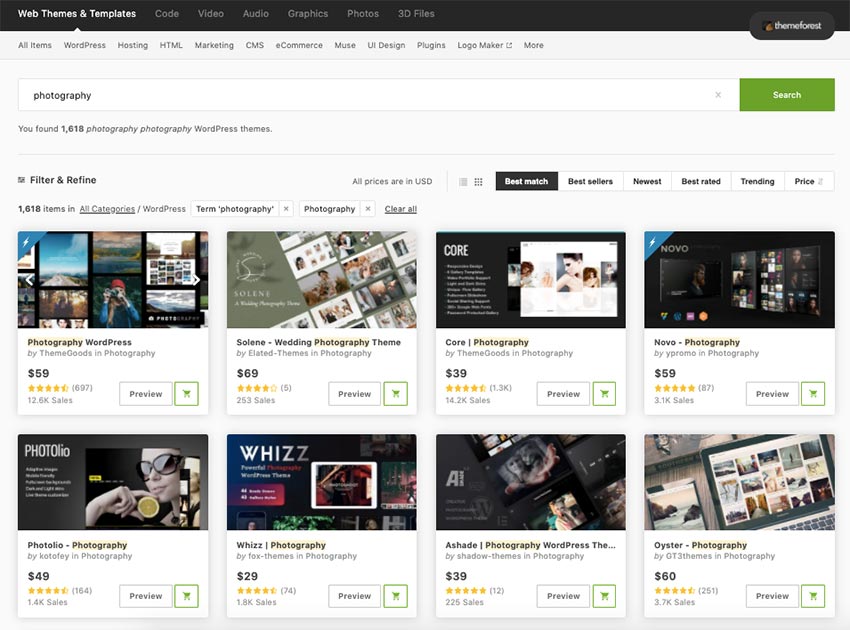Screen dimensions: 850x630
Task: Preview the Core Photography theme
Action: (x=563, y=394)
